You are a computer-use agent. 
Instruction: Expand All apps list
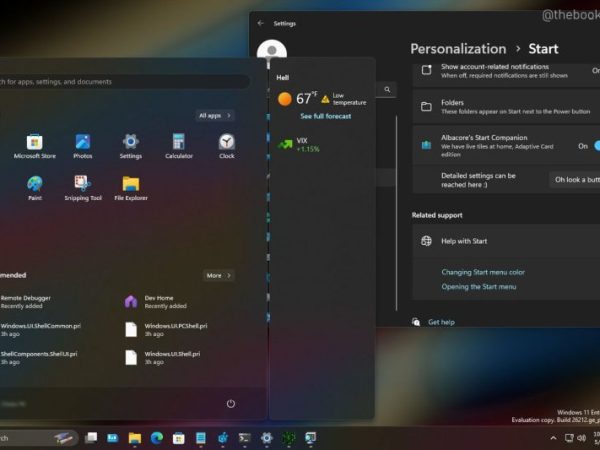215,115
